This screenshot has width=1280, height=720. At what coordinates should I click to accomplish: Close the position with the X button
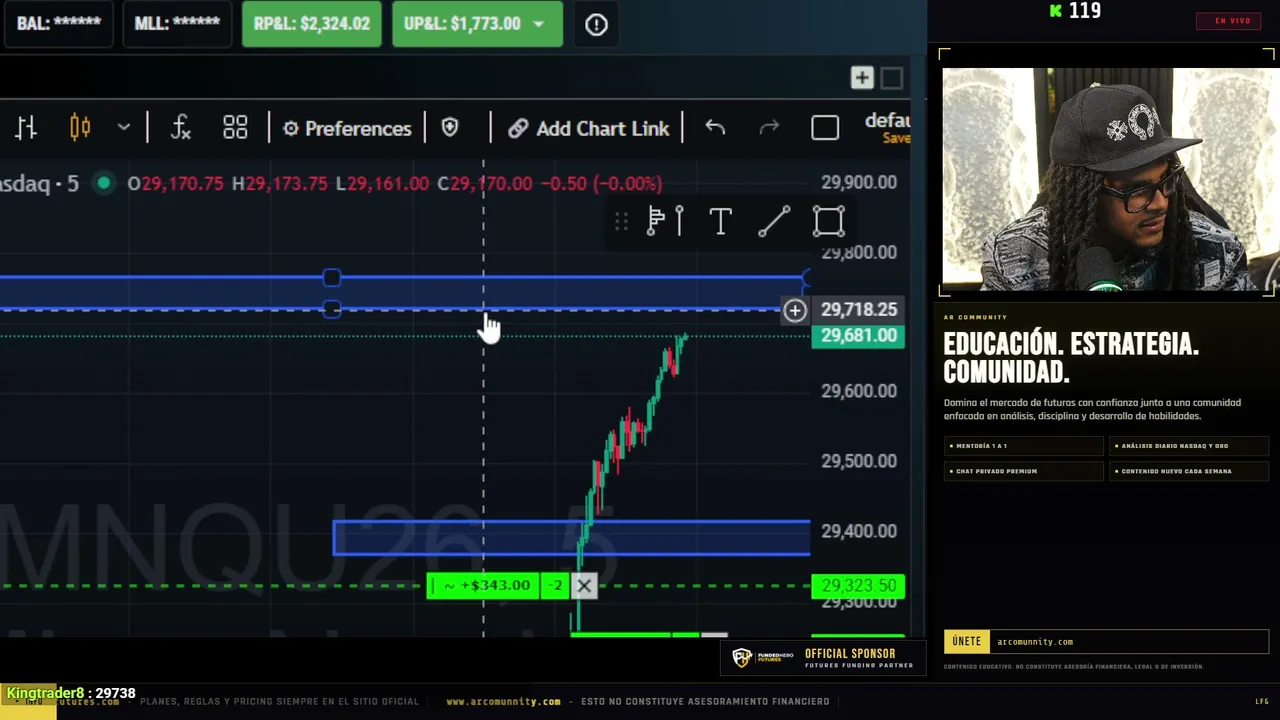[584, 586]
